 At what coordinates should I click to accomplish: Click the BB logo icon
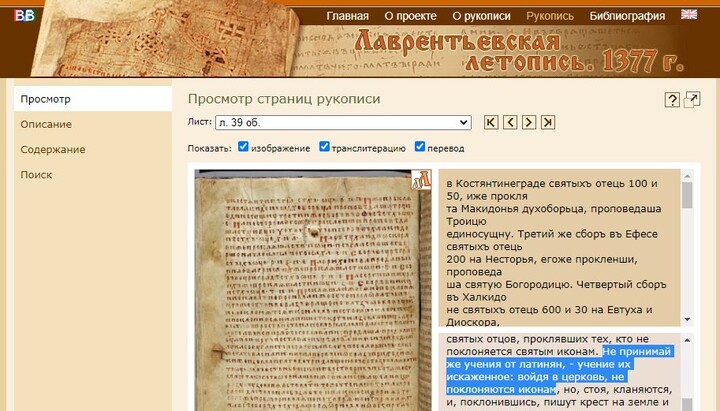point(24,16)
